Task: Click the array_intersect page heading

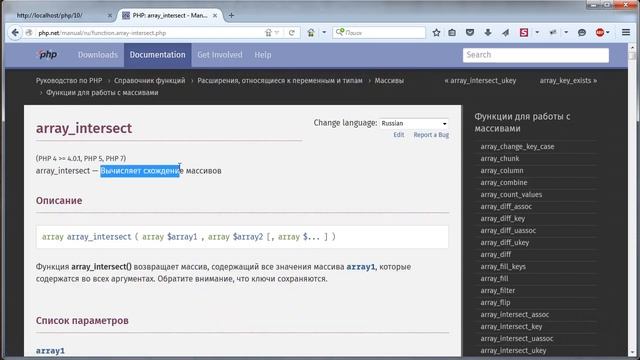Action: 84,128
